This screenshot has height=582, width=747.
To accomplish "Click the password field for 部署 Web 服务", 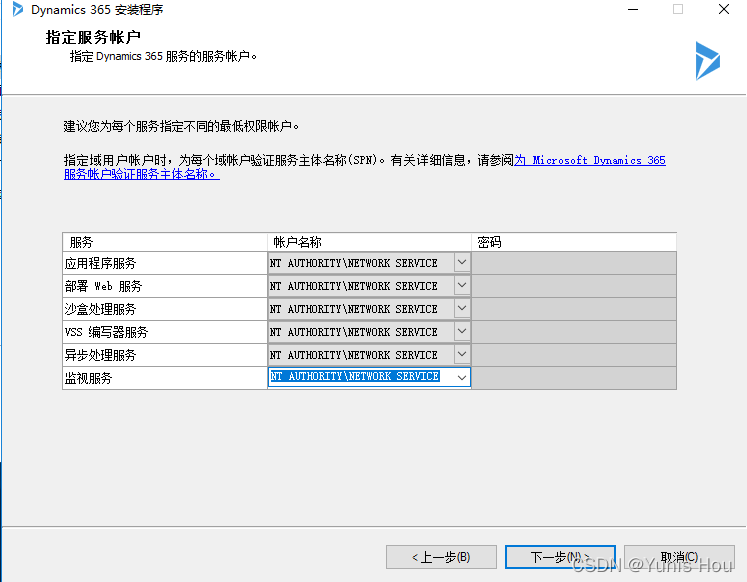I will click(x=574, y=286).
